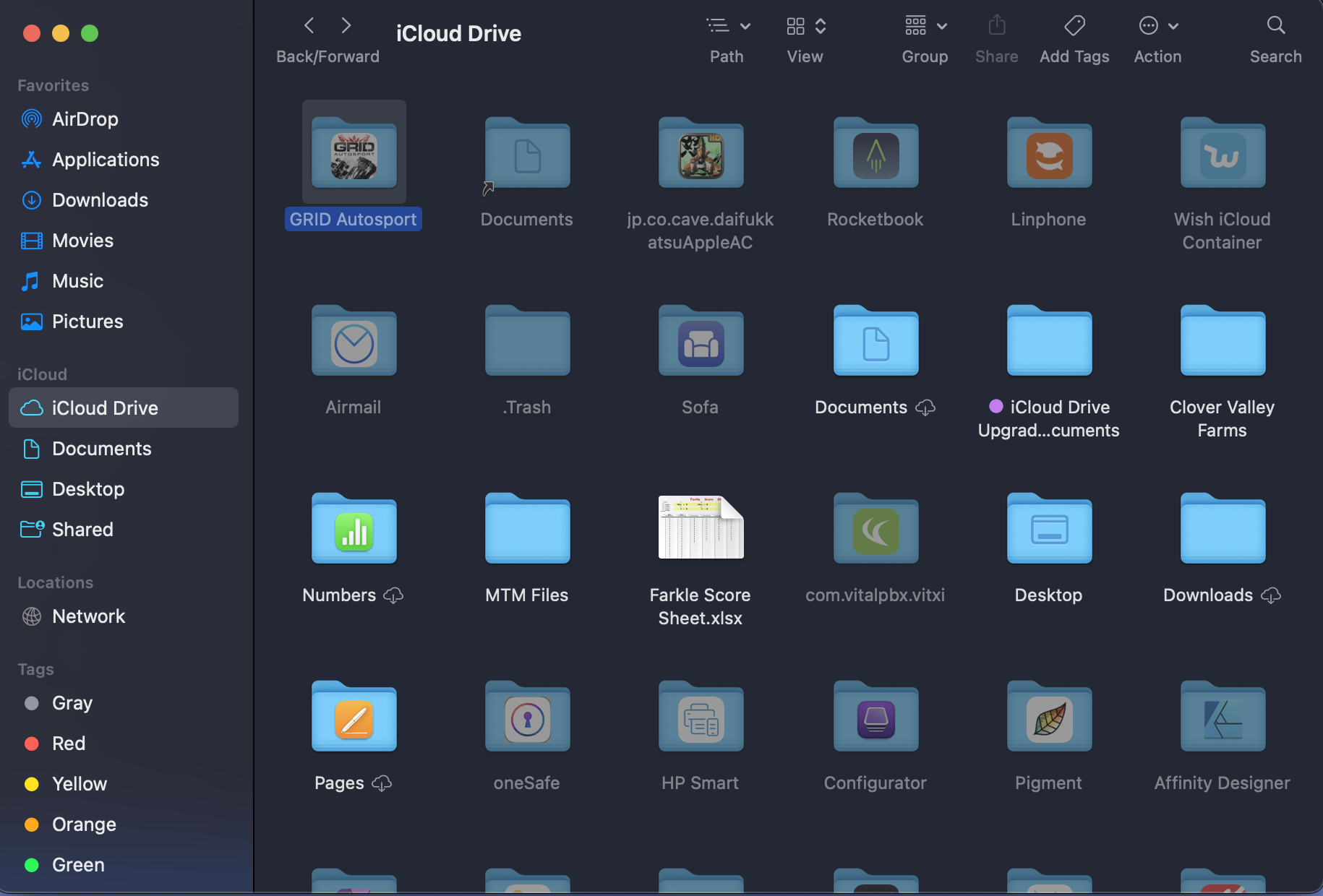Screen dimensions: 1323x896
Task: Open Documents in the iCloud sidebar section
Action: coord(124,449)
